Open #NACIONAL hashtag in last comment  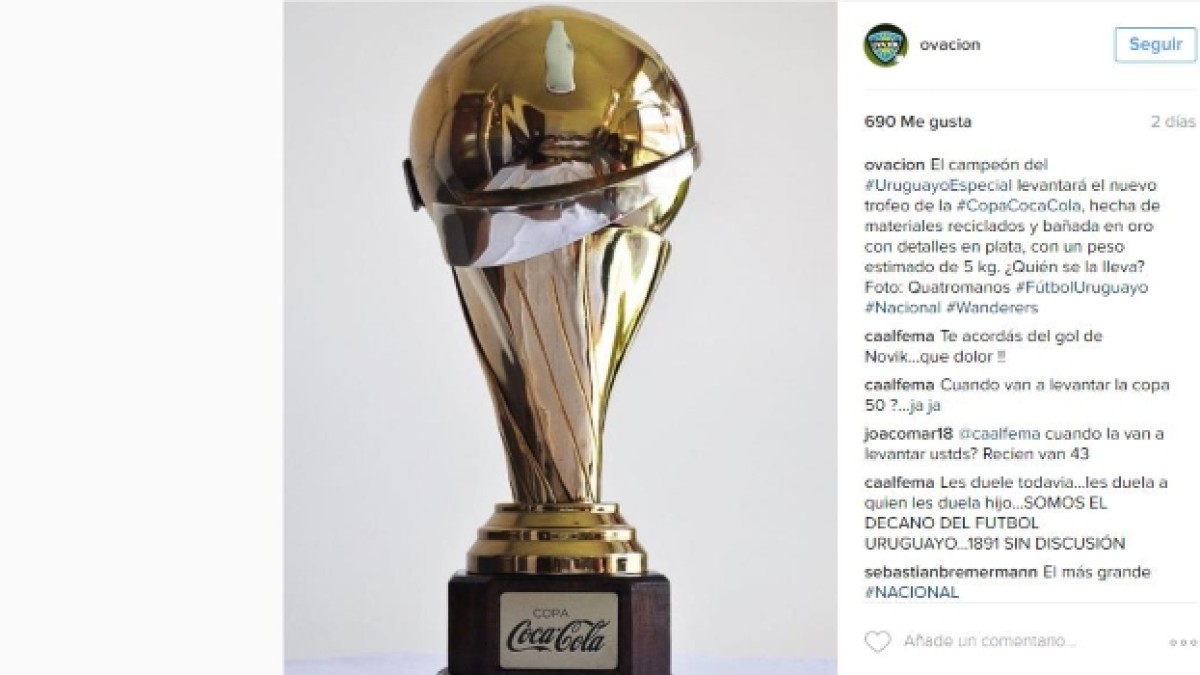[911, 592]
